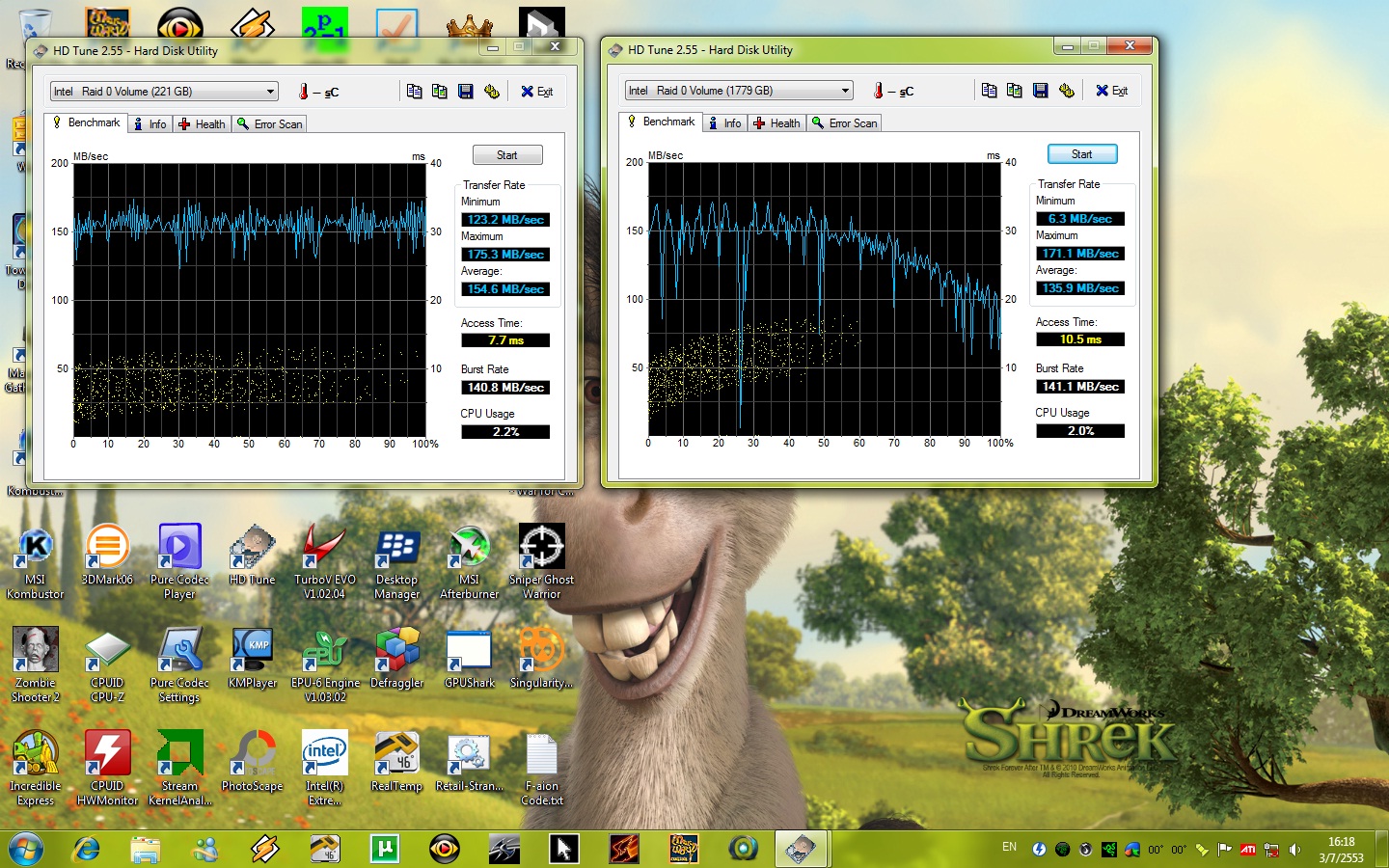Start the benchmark in the 221 GB window

pyautogui.click(x=507, y=155)
